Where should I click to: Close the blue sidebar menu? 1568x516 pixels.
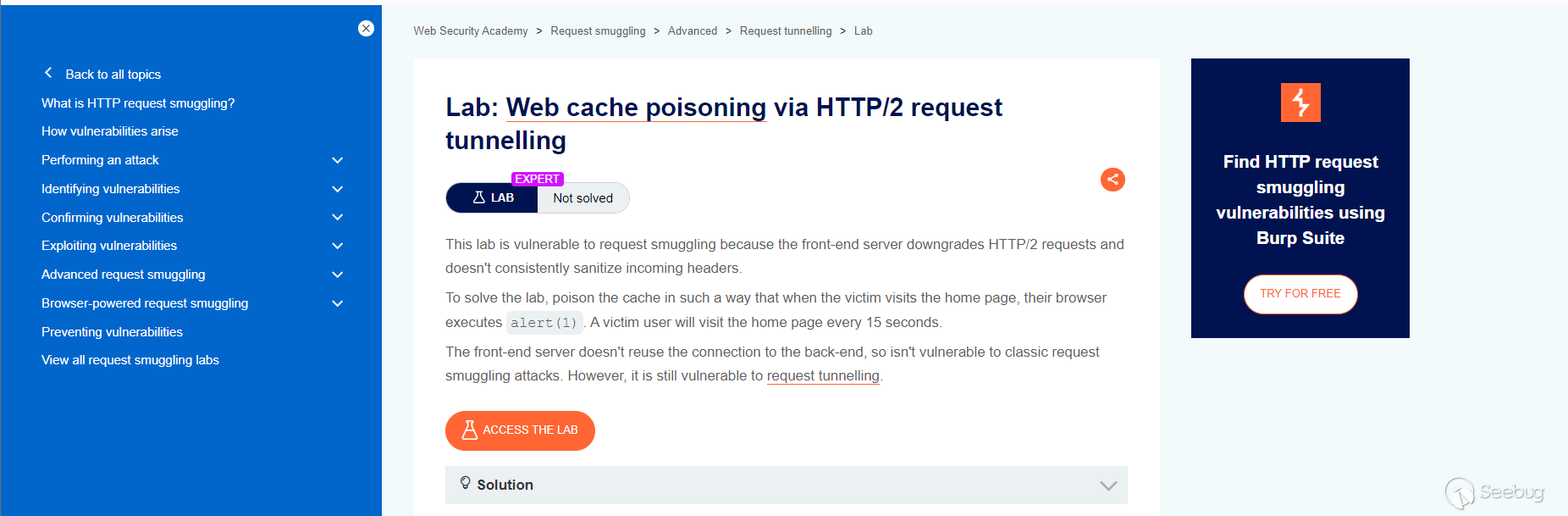click(x=366, y=28)
